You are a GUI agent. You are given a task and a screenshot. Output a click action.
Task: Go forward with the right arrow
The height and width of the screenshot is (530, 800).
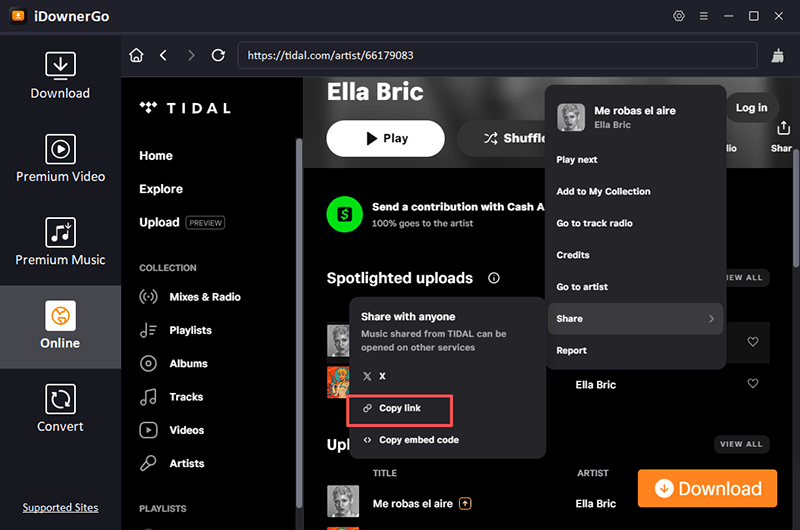point(191,55)
